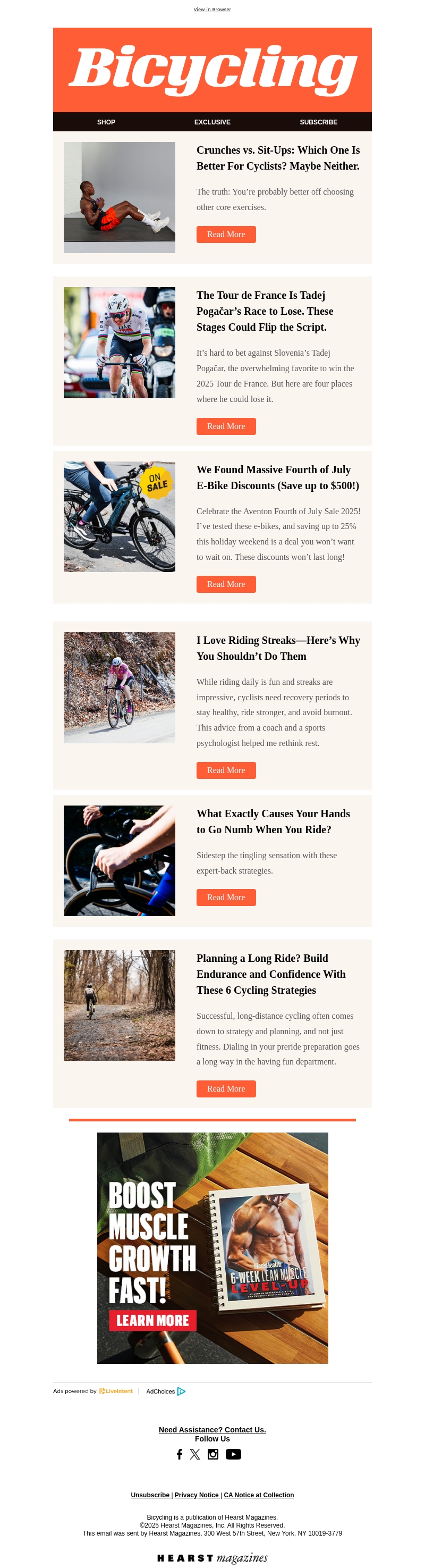The image size is (425, 1568).
Task: Click the e-bike On Sale thumbnail
Action: [119, 517]
